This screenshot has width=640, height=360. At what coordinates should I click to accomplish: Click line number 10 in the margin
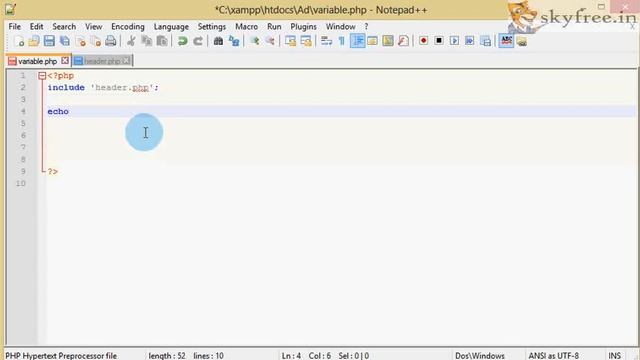(x=21, y=184)
